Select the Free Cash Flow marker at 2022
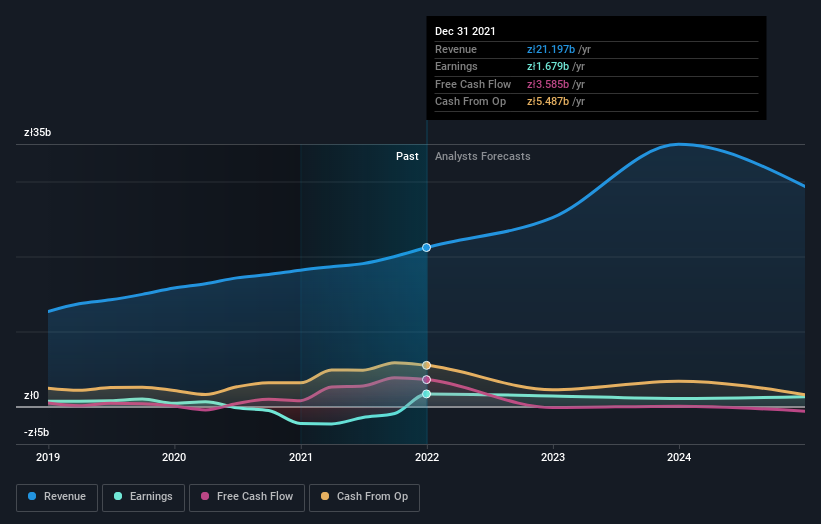821x524 pixels. 427,380
